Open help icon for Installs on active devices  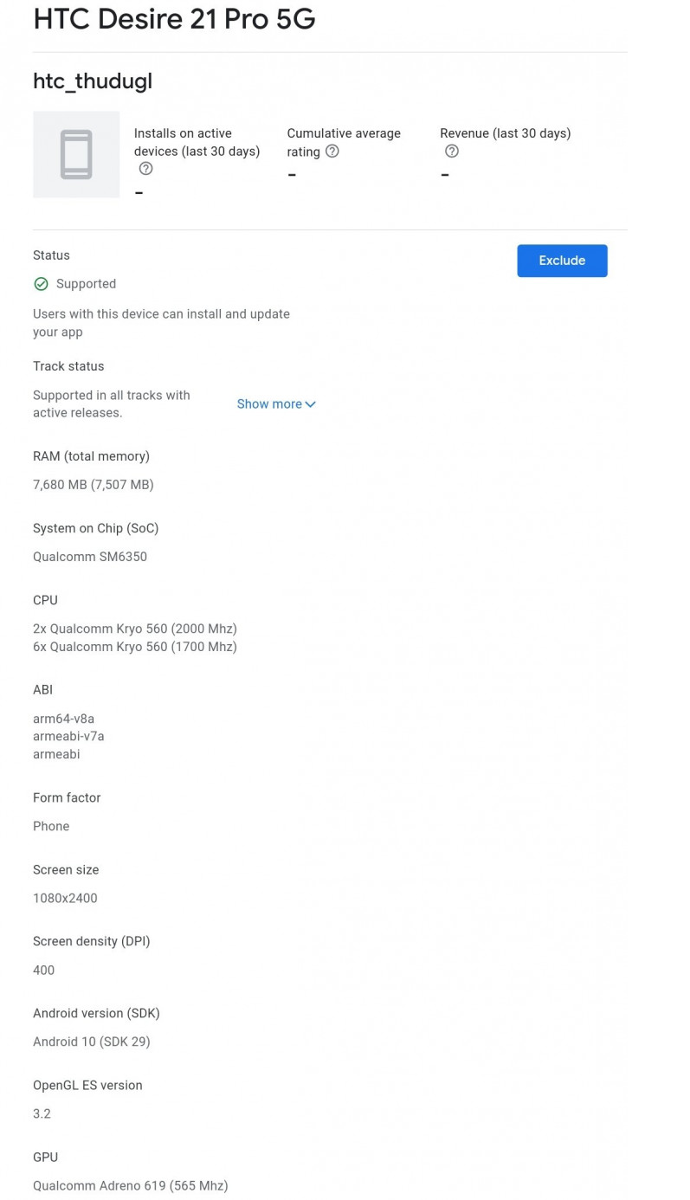[146, 169]
